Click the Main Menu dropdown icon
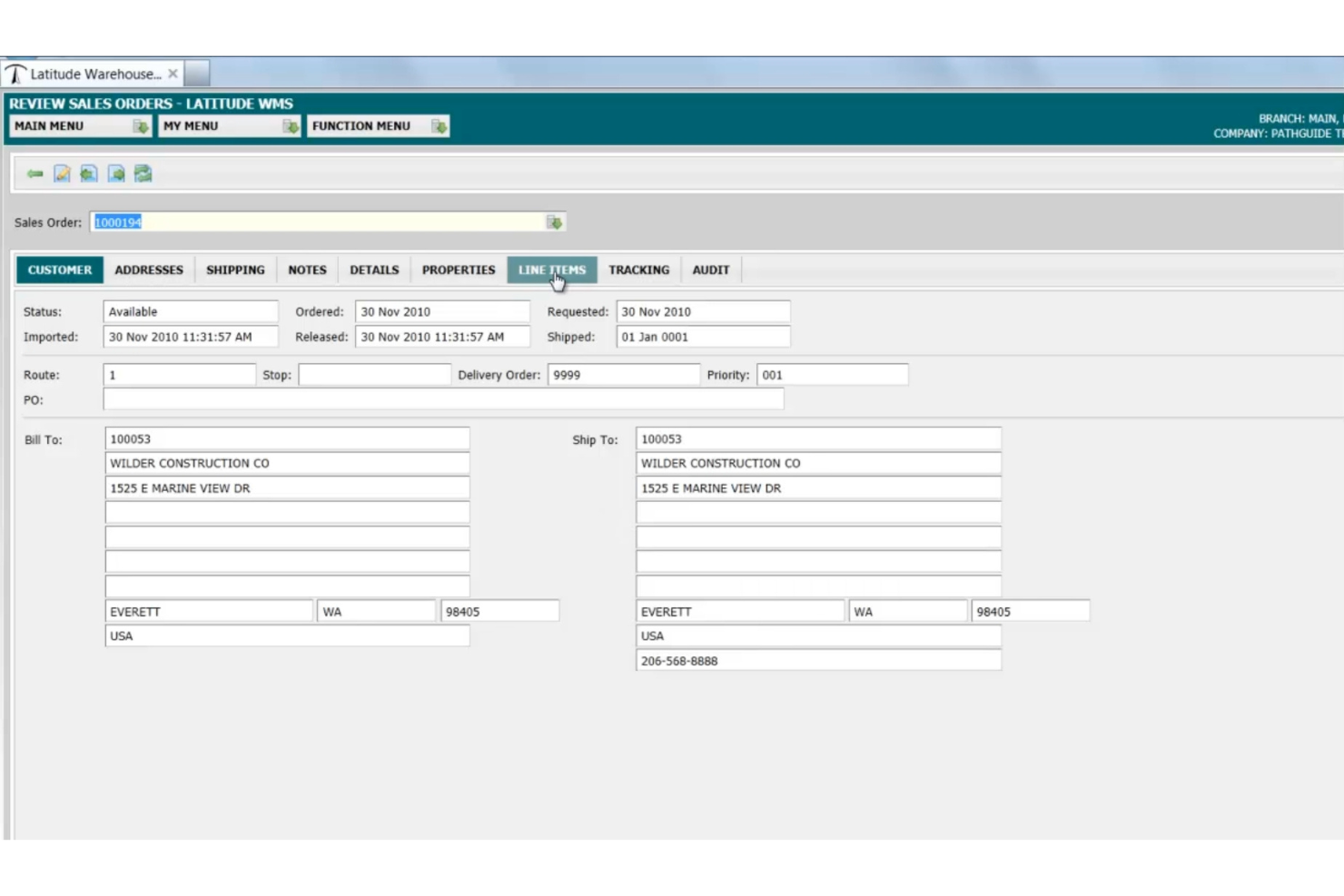This screenshot has height=896, width=1344. pos(141,126)
